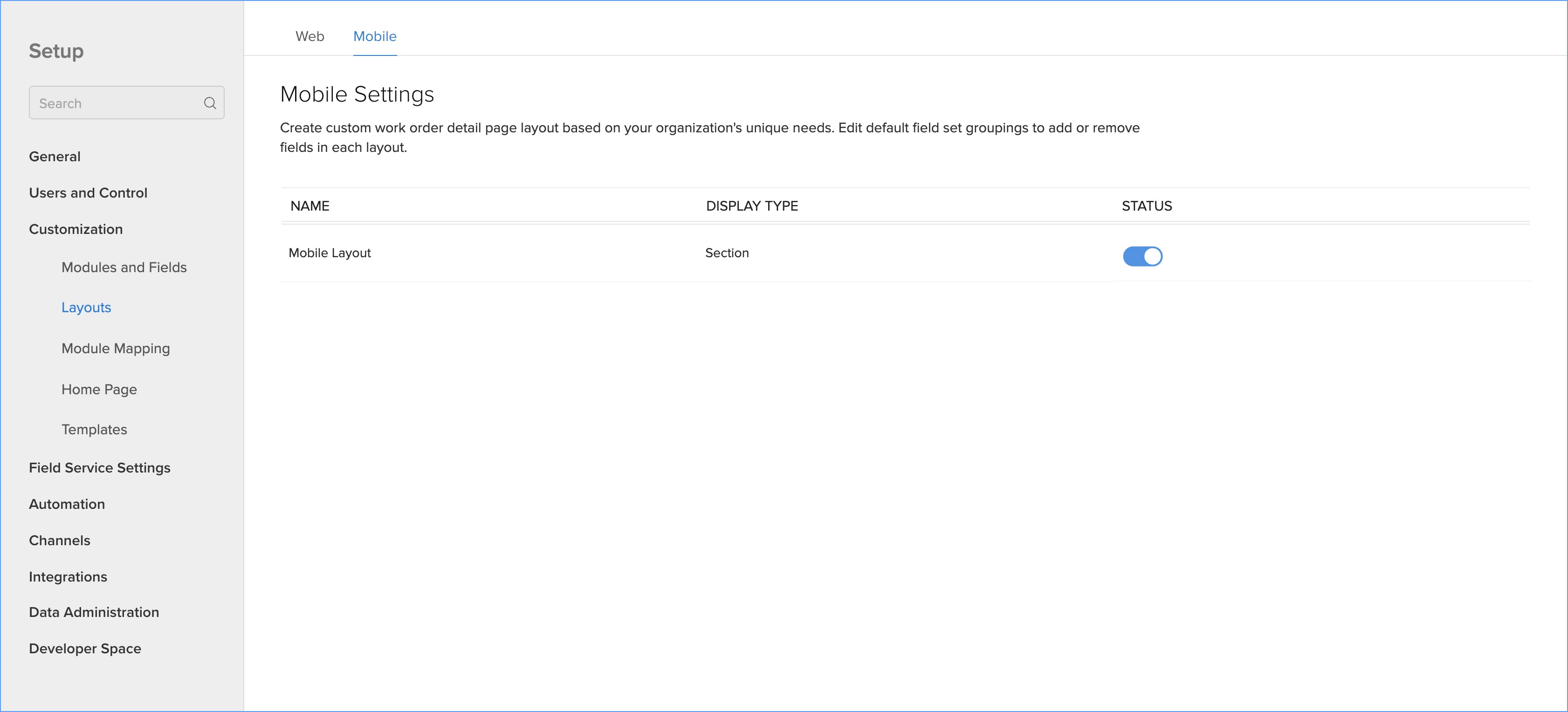Expand the Automation section
The image size is (1568, 712).
point(67,504)
